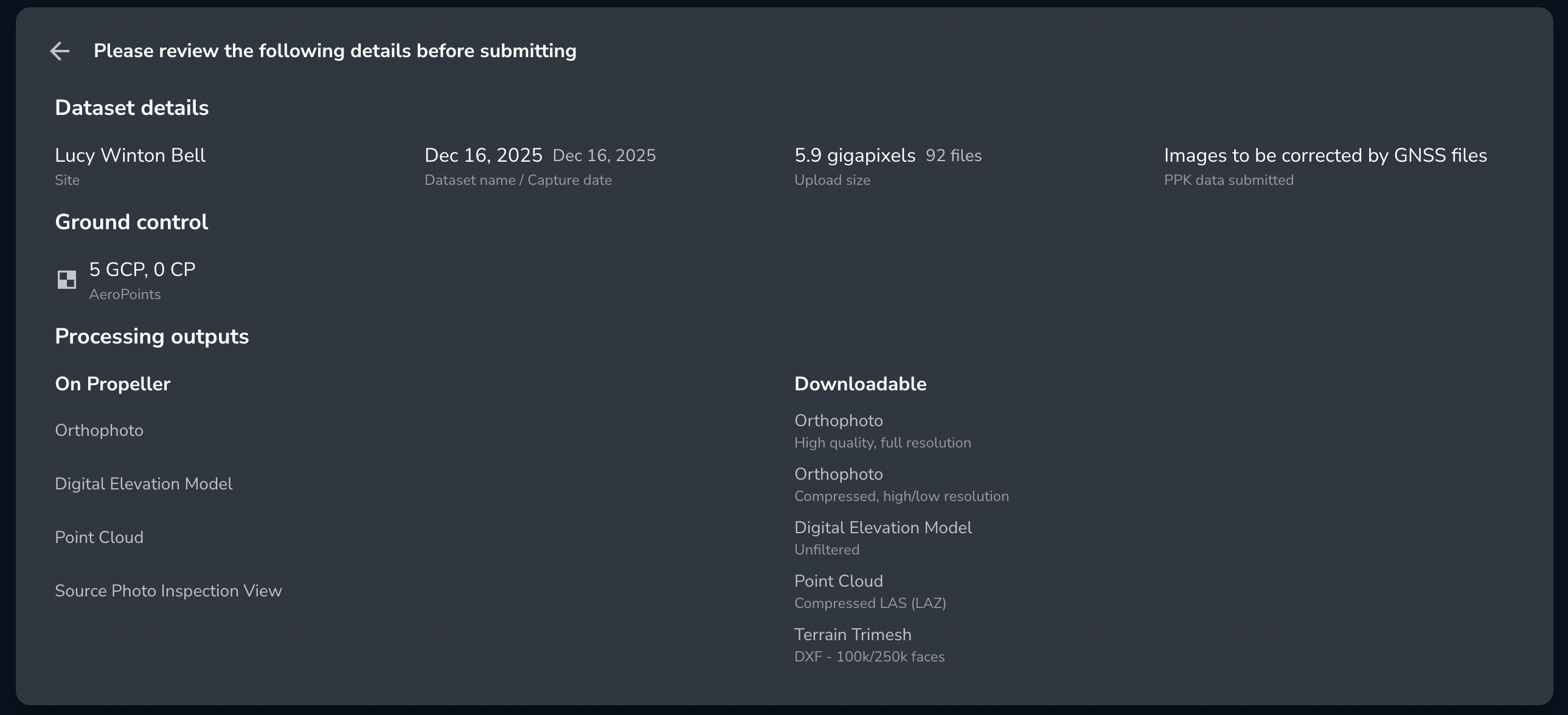The width and height of the screenshot is (1568, 715).
Task: Click the Processing outputs heading
Action: [x=151, y=336]
